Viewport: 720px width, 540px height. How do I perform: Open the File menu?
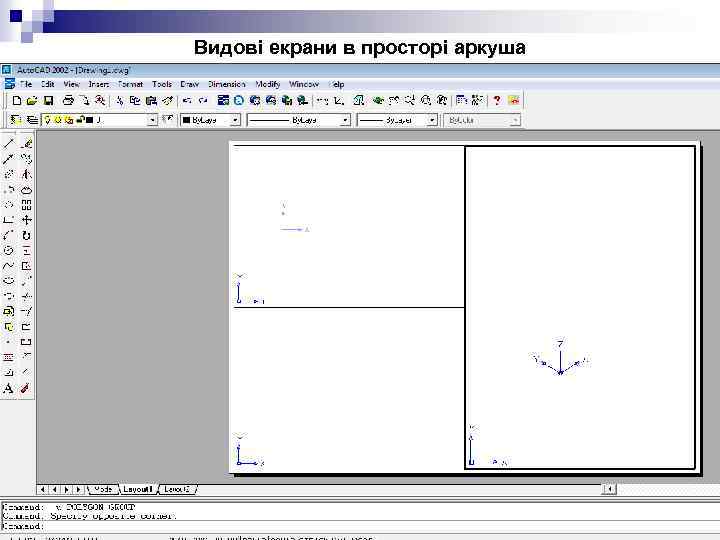click(26, 84)
